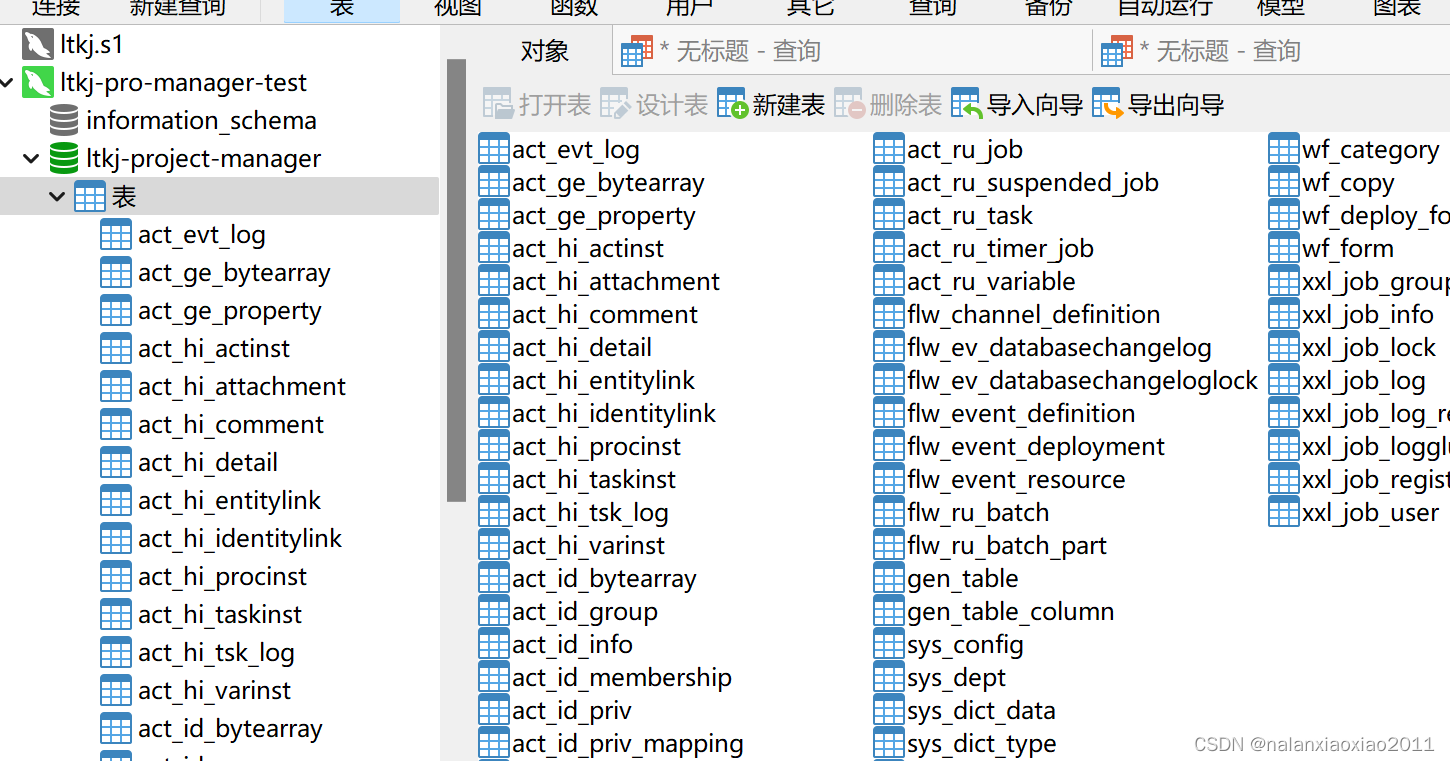
Task: Click the second 无标题 - 查询 tab icon
Action: [1117, 51]
